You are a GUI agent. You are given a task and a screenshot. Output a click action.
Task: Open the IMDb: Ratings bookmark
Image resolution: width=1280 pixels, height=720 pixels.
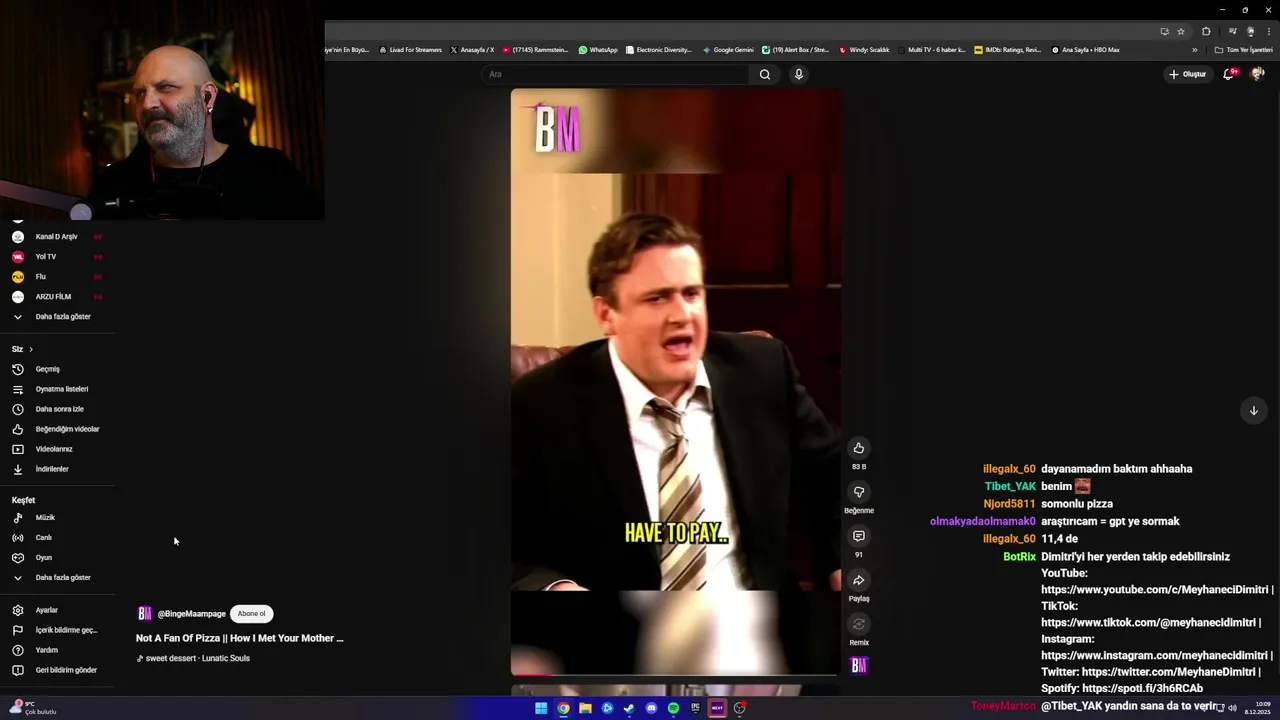point(1008,50)
